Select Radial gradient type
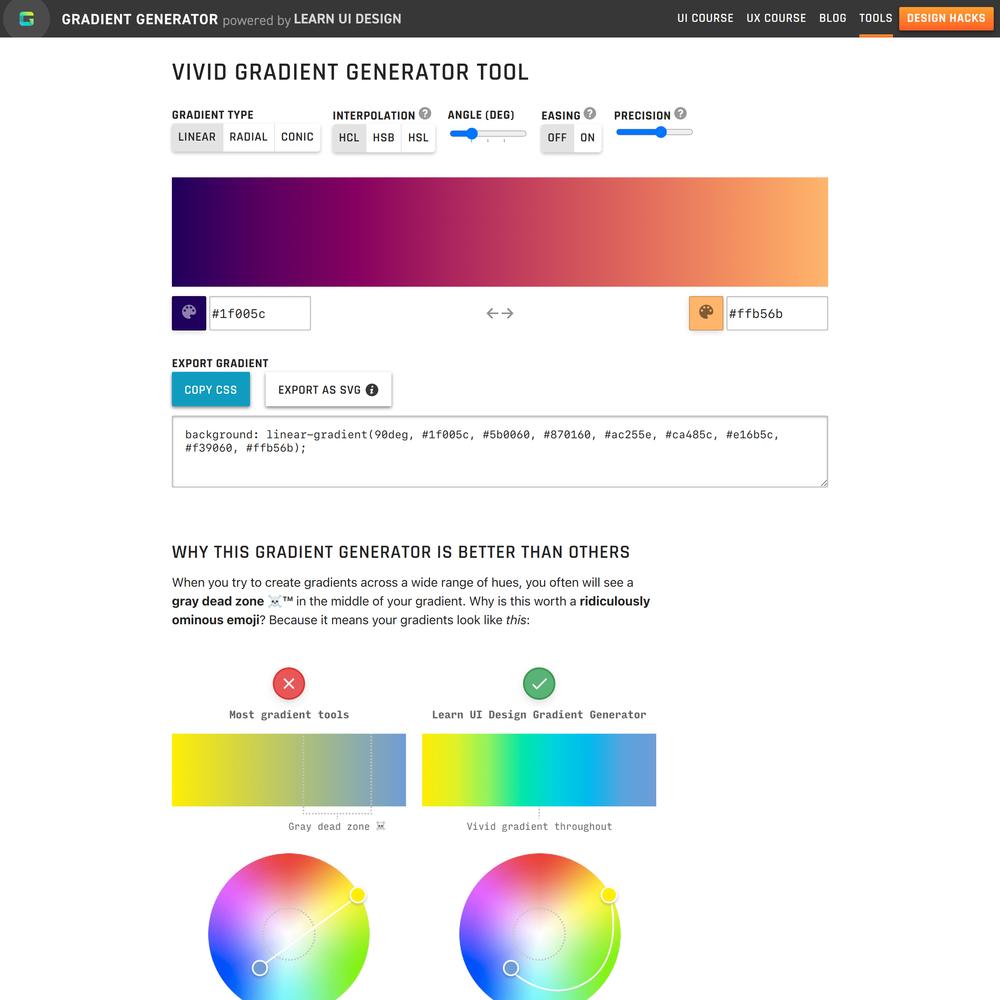The height and width of the screenshot is (1000, 1000). (x=248, y=137)
